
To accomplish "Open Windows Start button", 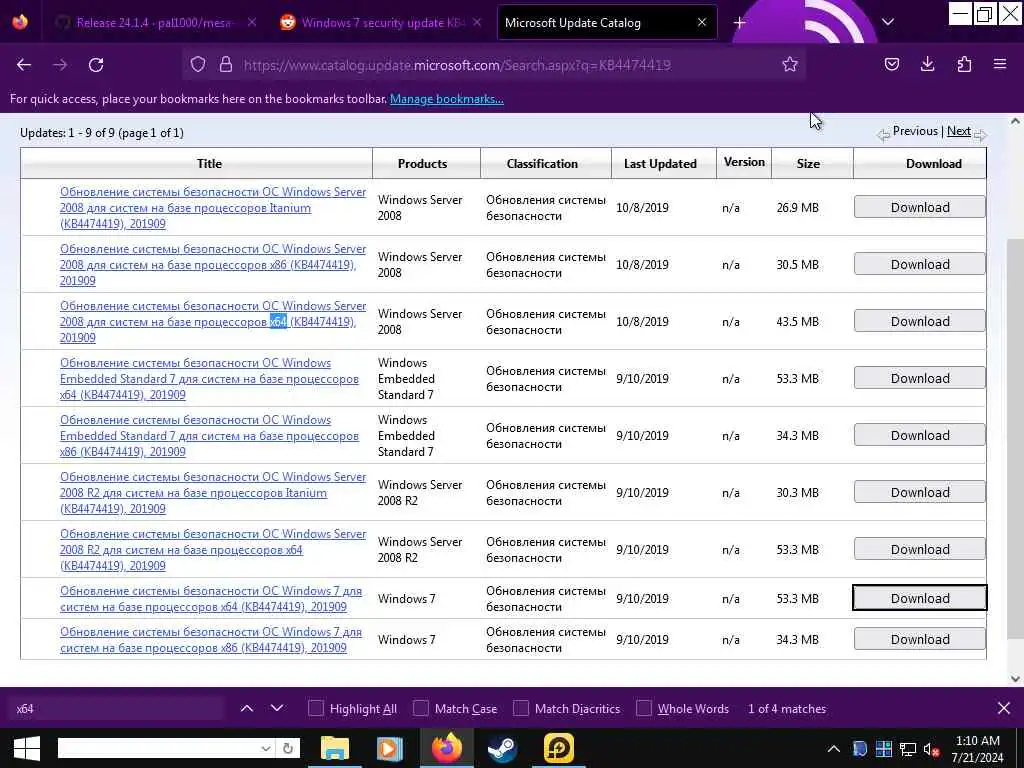I will pos(27,748).
